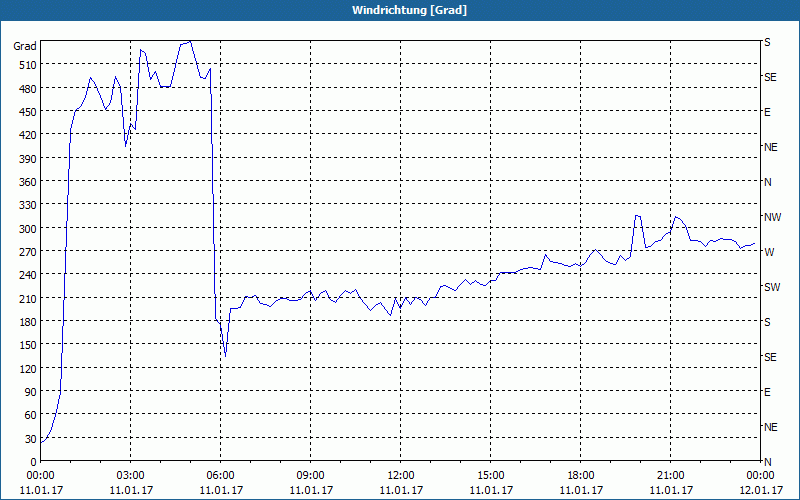This screenshot has height=500, width=800.
Task: Click the SW compass direction label
Action: click(x=772, y=287)
